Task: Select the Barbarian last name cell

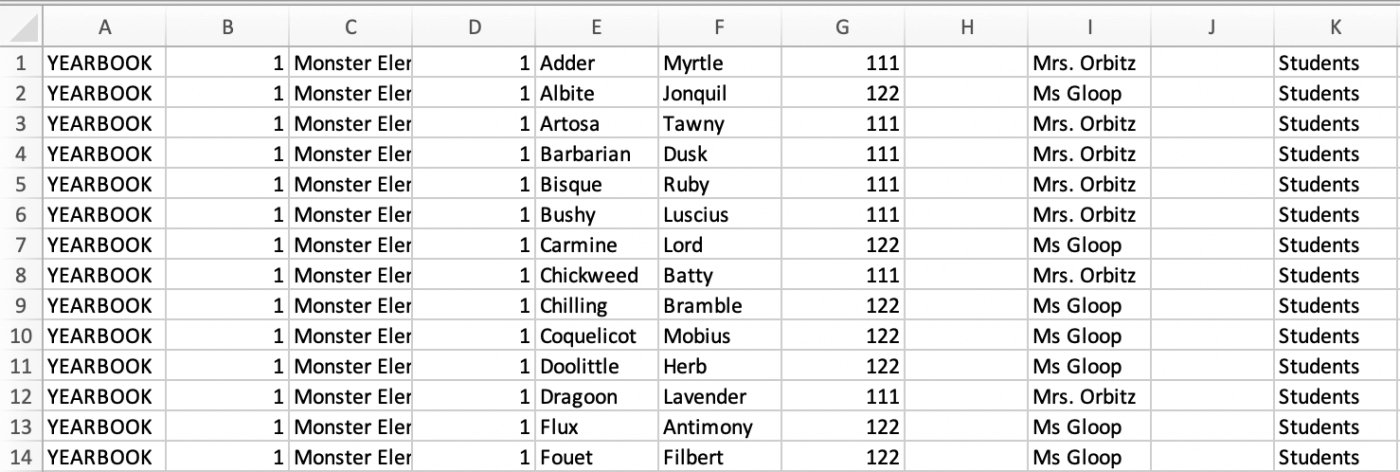Action: (597, 154)
